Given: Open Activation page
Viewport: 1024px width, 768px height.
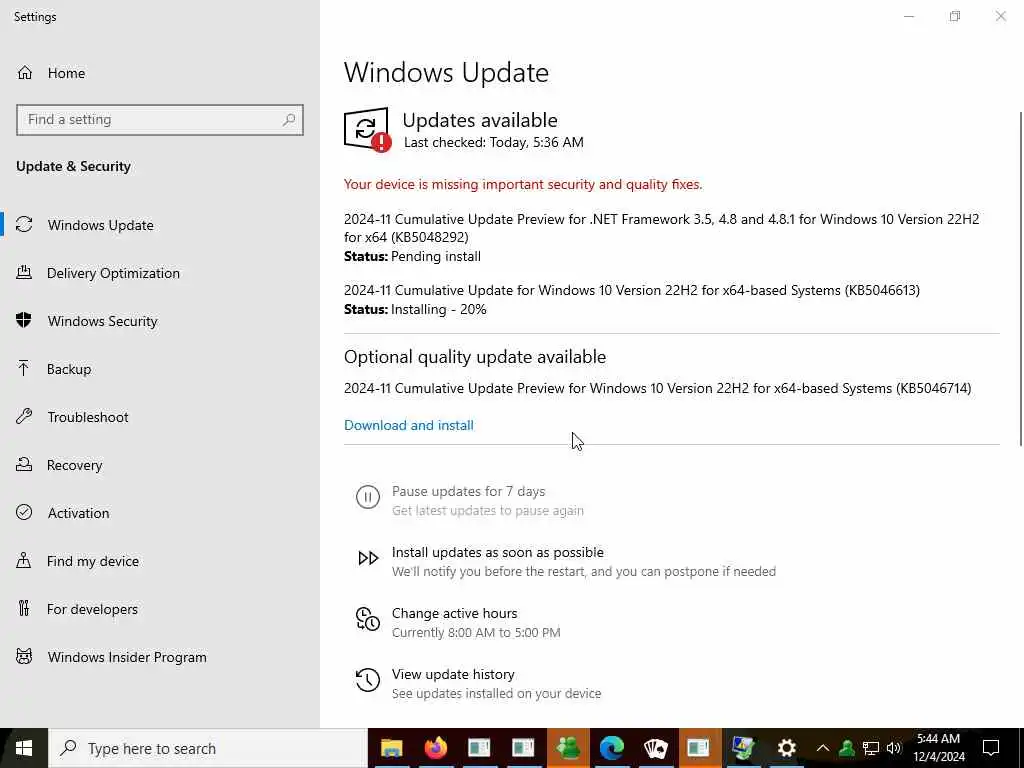Looking at the screenshot, I should point(78,513).
